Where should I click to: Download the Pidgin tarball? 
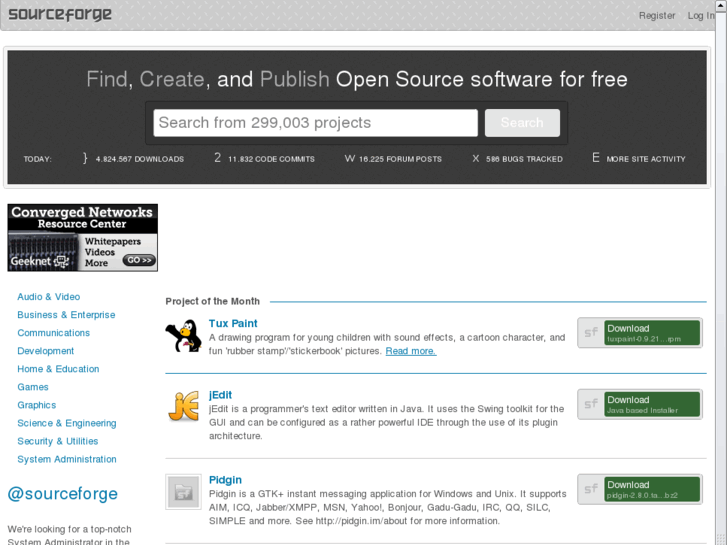point(639,489)
